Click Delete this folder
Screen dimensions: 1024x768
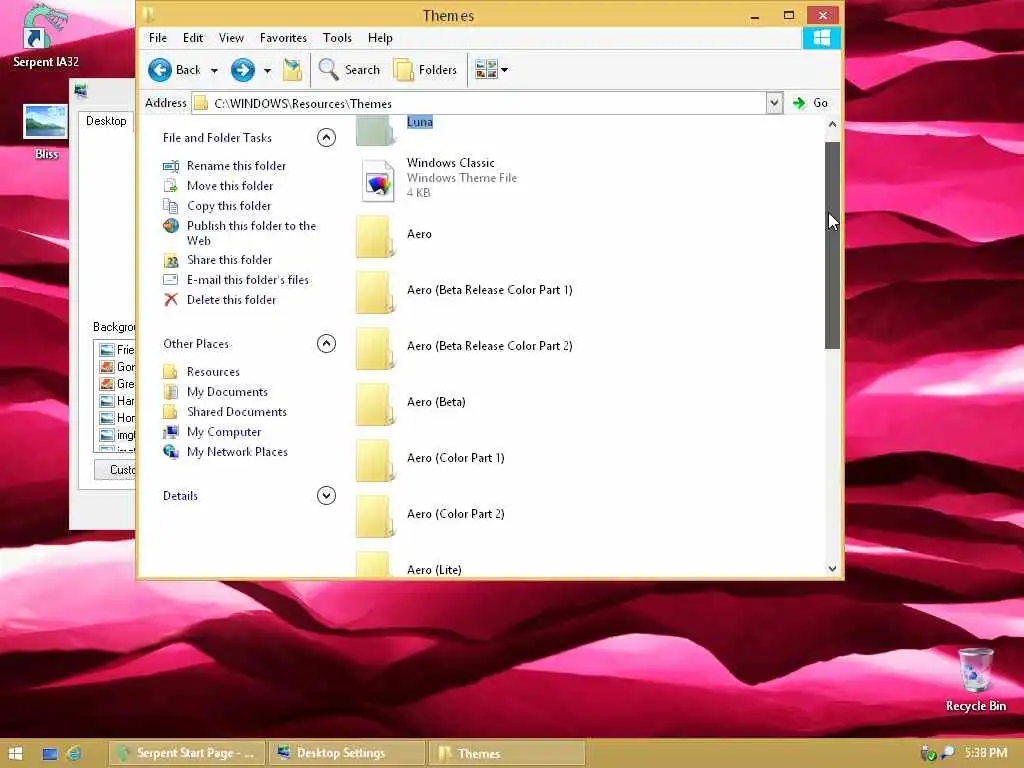[x=231, y=300]
